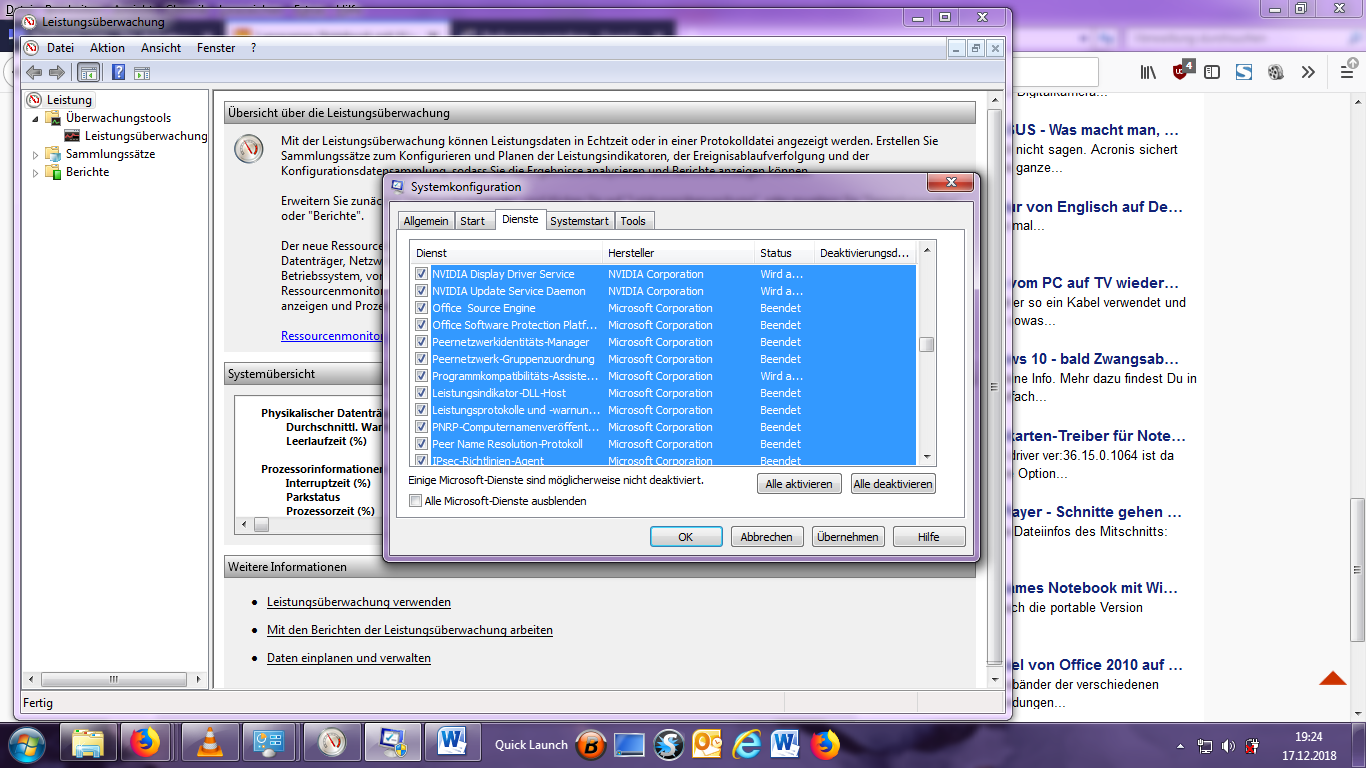Screen dimensions: 1366x768
Task: Uncheck Peernetzwerk-Gruppenzuordnung service
Action: tap(422, 359)
